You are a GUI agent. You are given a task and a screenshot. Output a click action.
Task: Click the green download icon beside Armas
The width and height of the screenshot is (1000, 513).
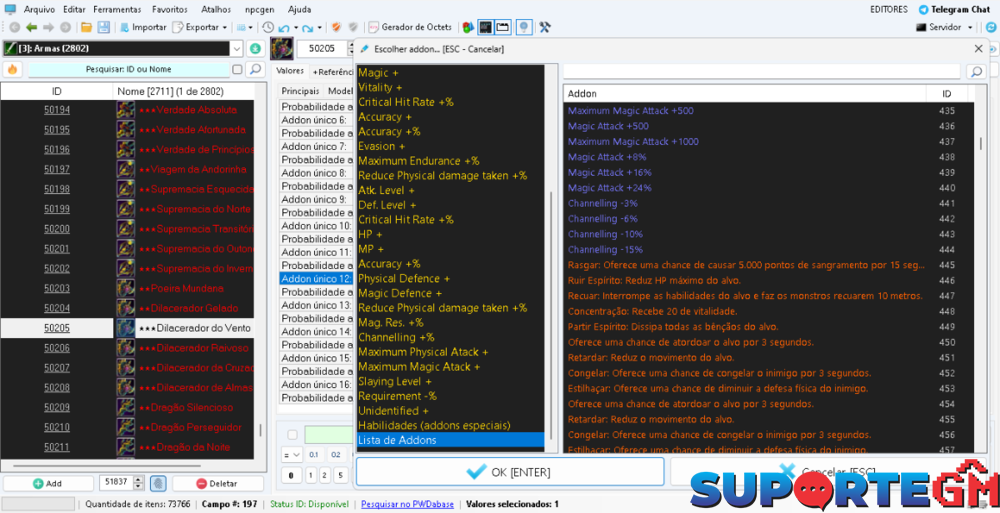click(x=256, y=48)
